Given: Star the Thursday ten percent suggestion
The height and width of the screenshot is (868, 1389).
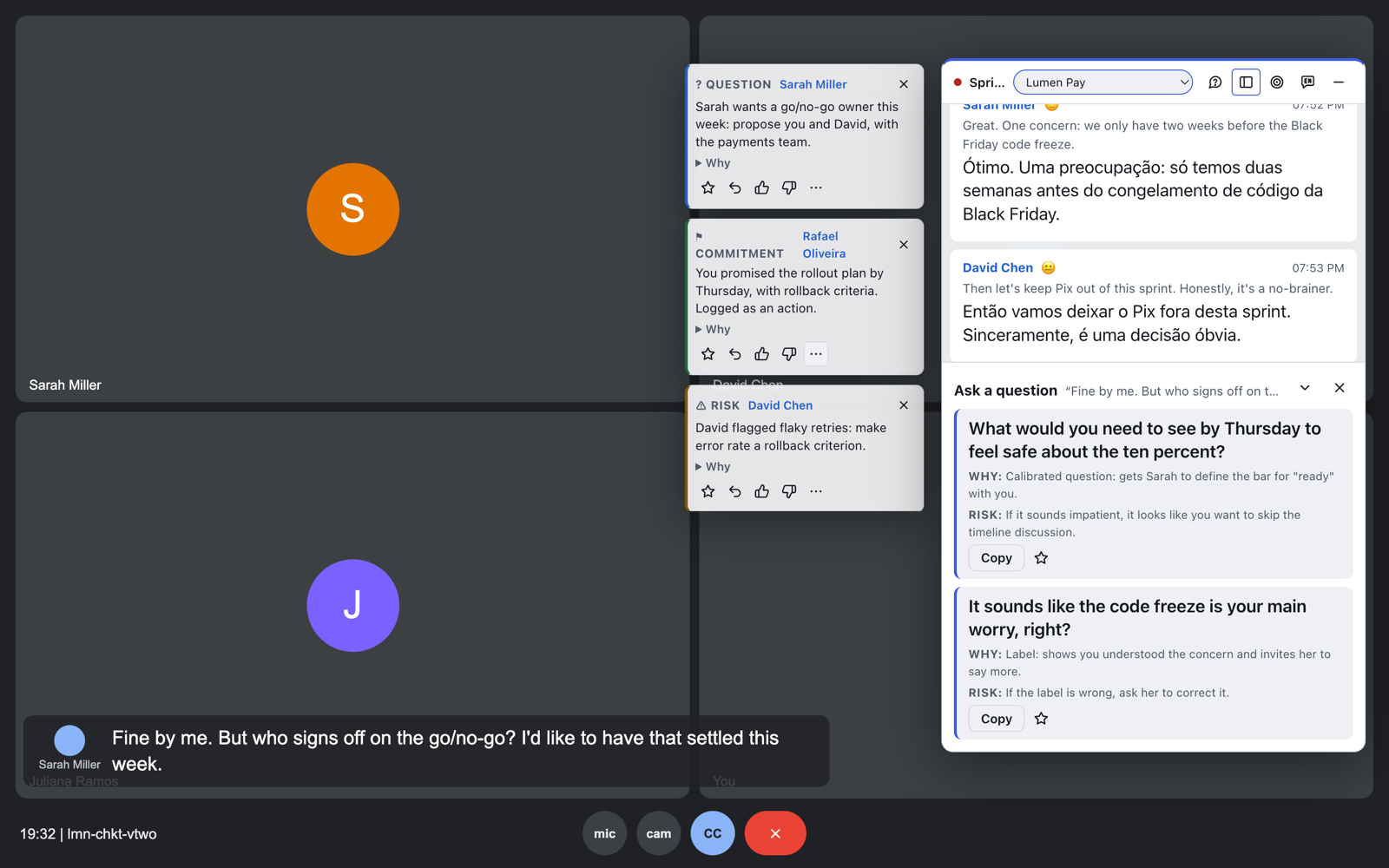Looking at the screenshot, I should coord(1042,558).
